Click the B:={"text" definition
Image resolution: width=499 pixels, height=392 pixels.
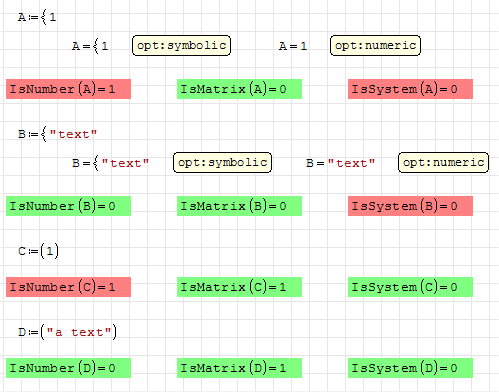click(57, 134)
